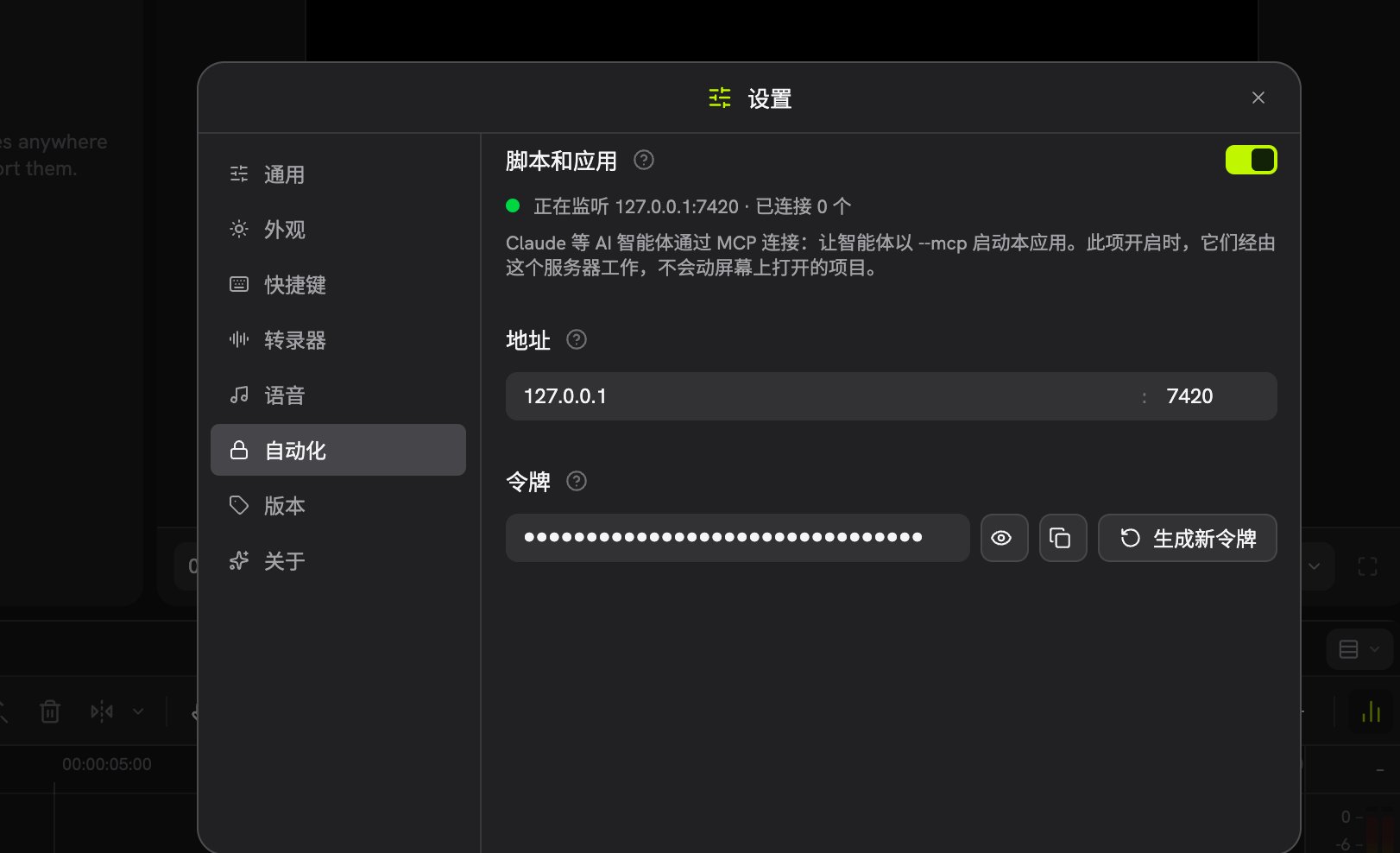Select the 自动化 sidebar item
Viewport: 1400px width, 853px height.
point(337,450)
